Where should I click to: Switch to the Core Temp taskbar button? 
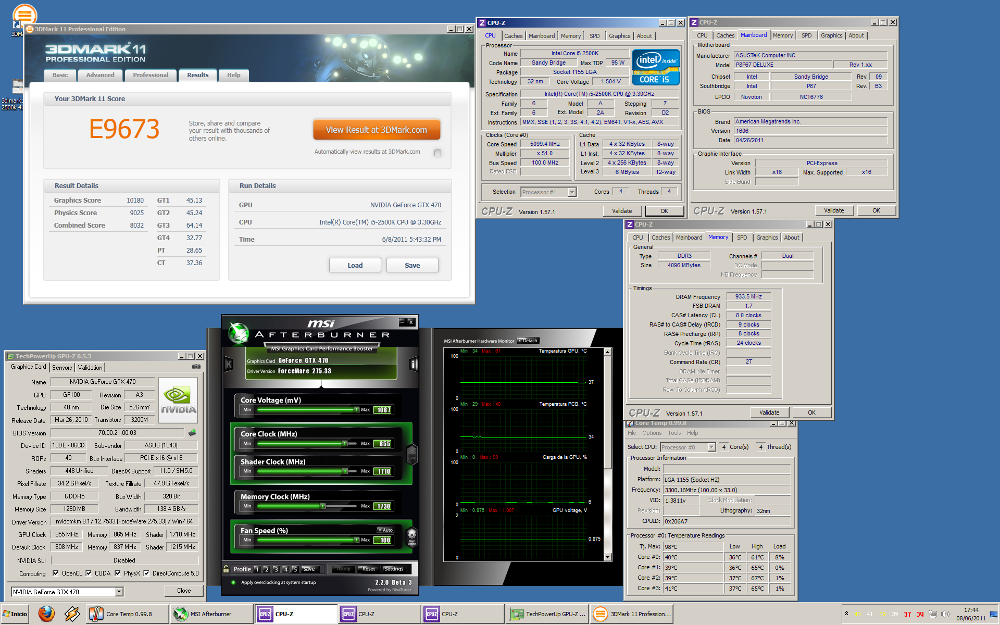click(127, 614)
